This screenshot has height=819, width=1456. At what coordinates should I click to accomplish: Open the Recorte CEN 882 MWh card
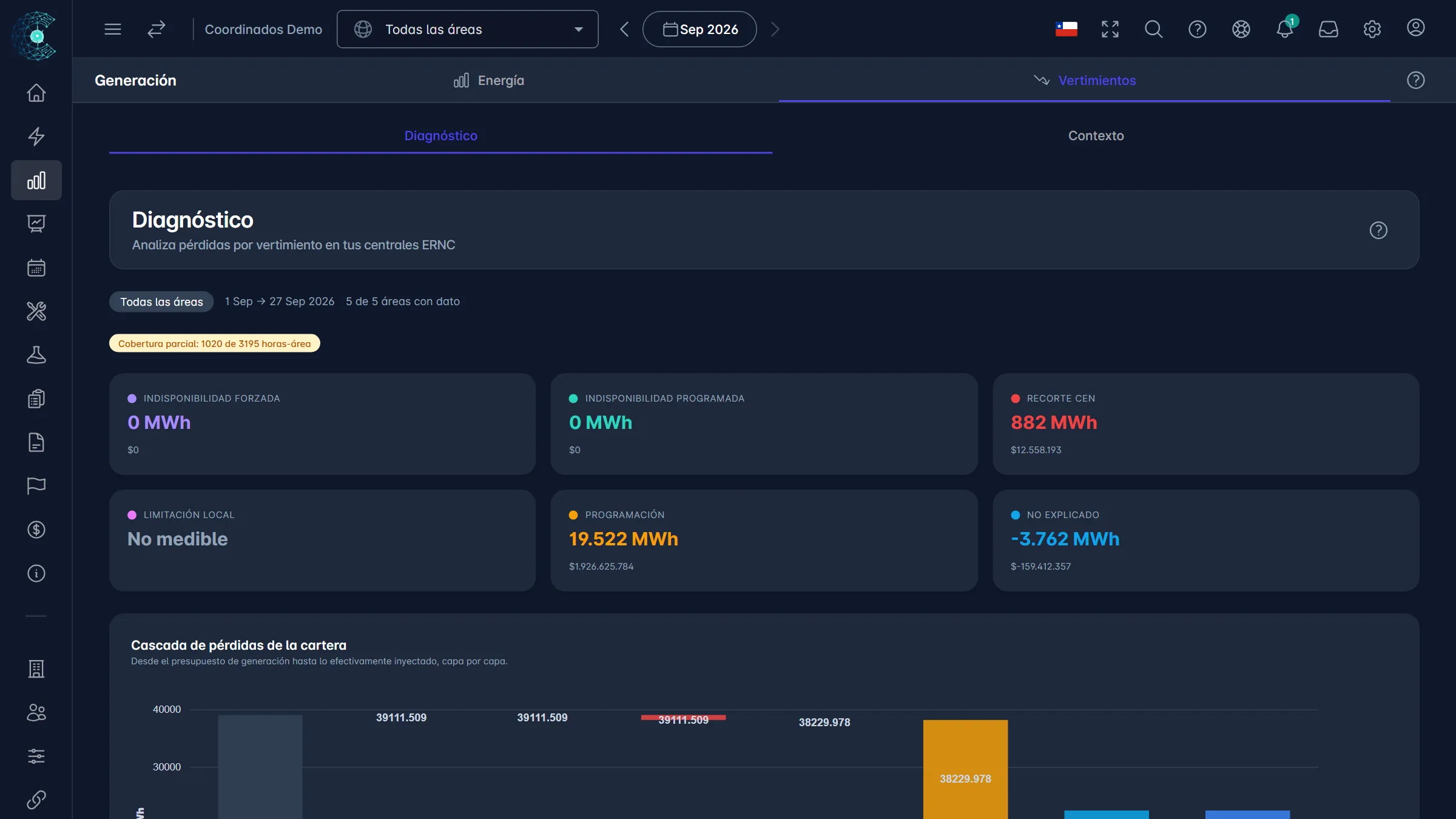[x=1205, y=424]
